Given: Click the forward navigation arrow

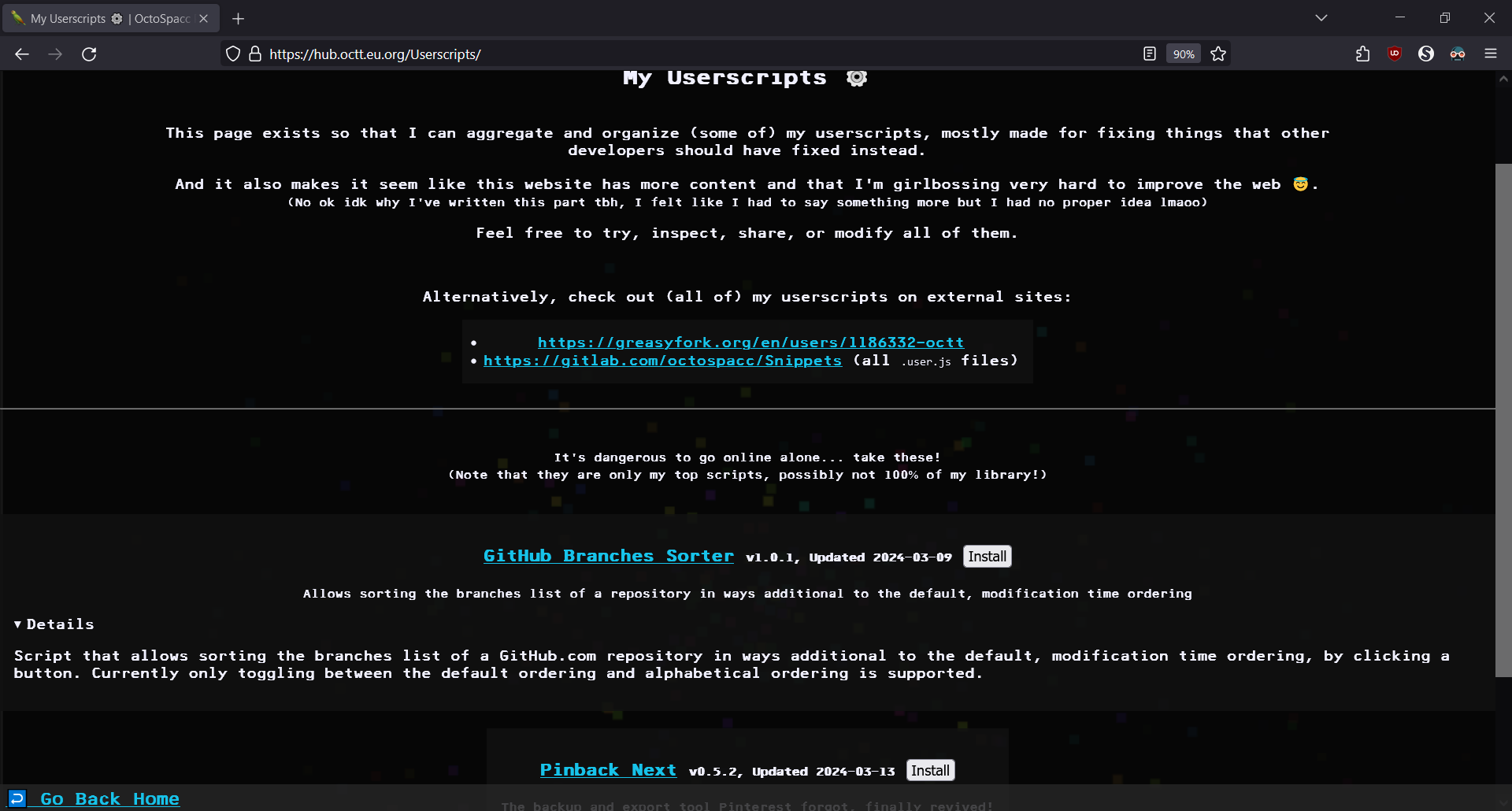Looking at the screenshot, I should tap(55, 54).
